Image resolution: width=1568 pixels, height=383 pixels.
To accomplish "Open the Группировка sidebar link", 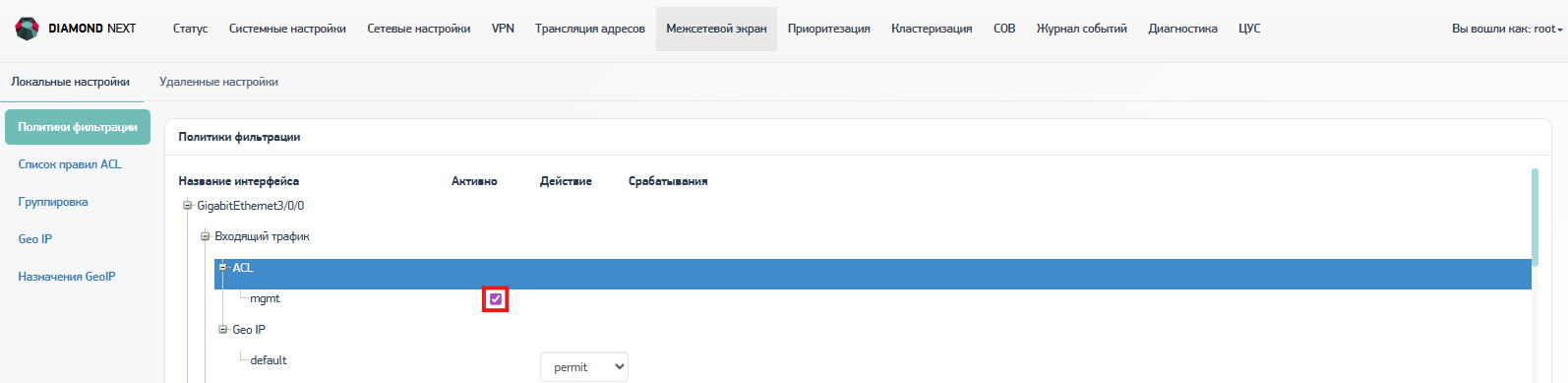I will click(53, 202).
